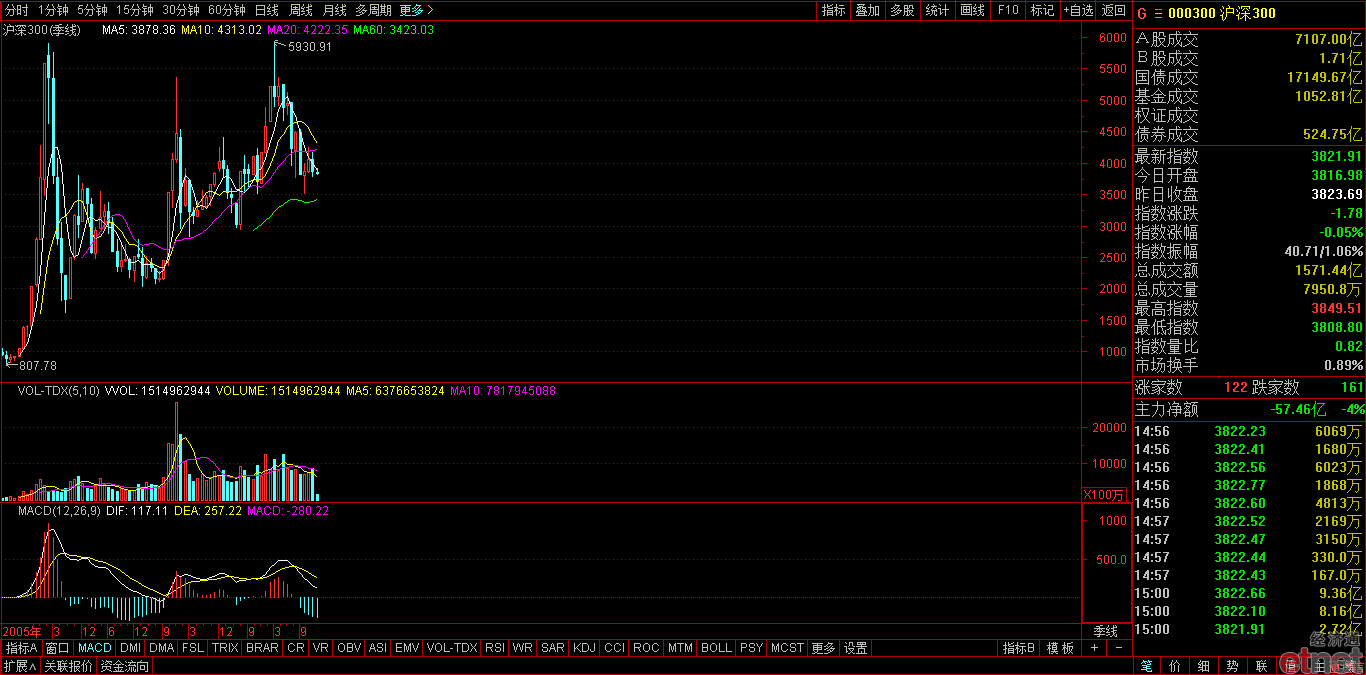Image resolution: width=1366 pixels, height=675 pixels.
Task: Expand the 扩展 panel
Action: pyautogui.click(x=19, y=666)
